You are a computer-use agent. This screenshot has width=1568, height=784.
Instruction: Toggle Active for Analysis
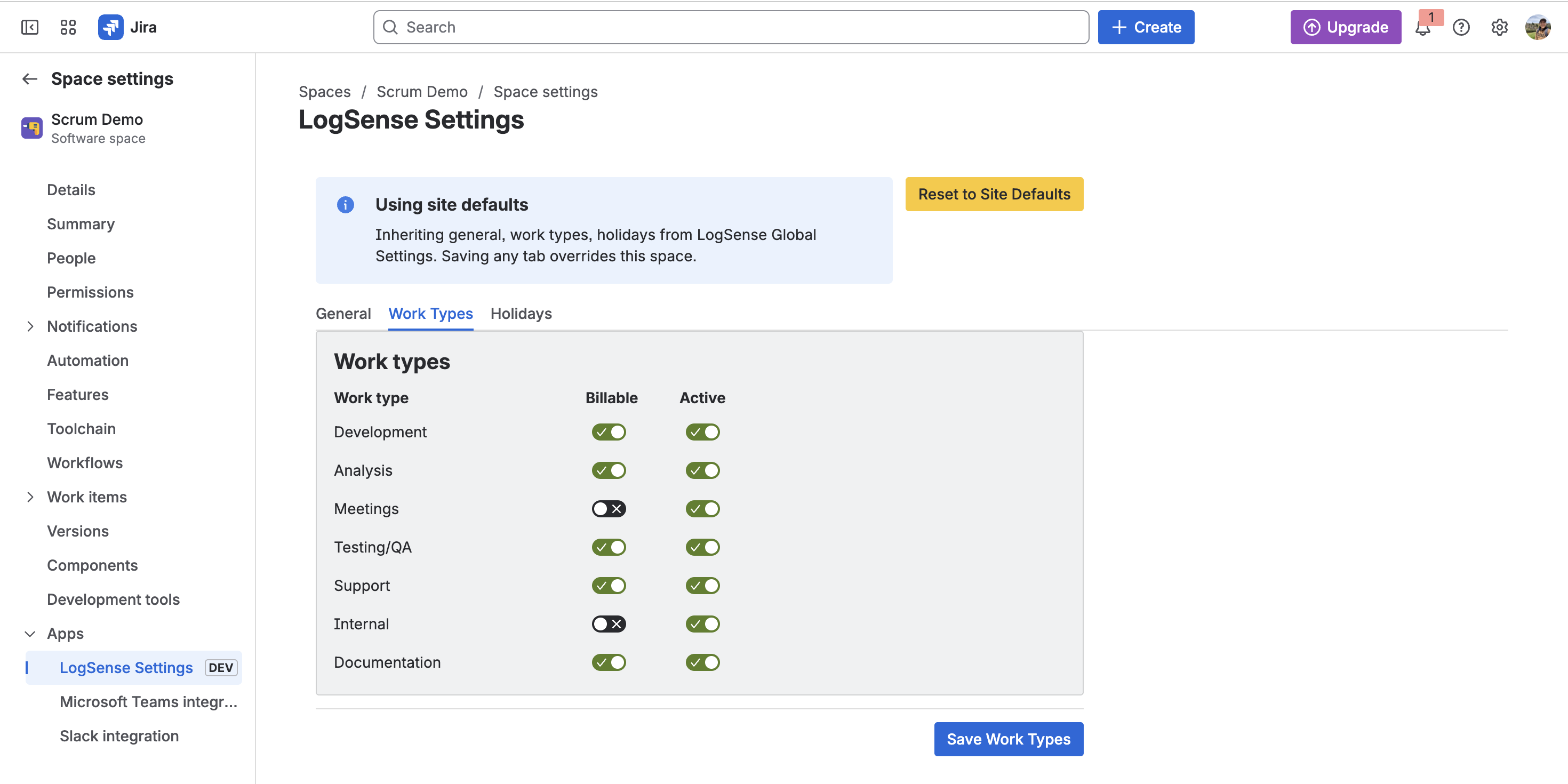pos(702,470)
